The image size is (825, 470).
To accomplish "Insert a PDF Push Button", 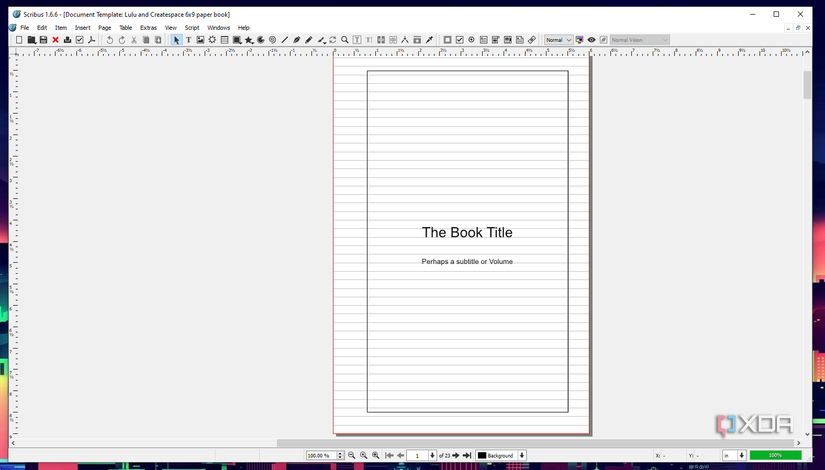I will coord(447,40).
